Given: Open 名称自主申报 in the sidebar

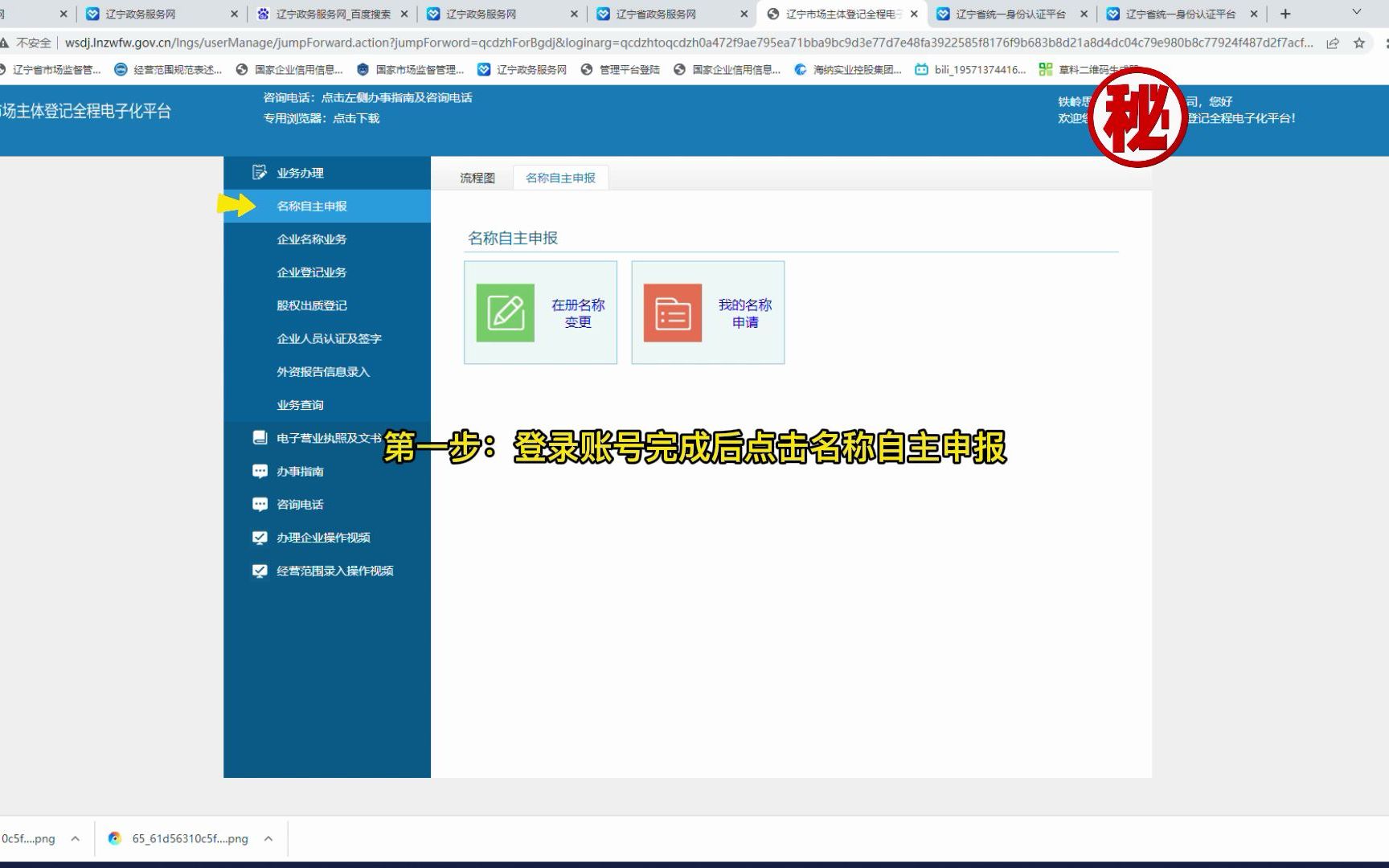Looking at the screenshot, I should (327, 206).
